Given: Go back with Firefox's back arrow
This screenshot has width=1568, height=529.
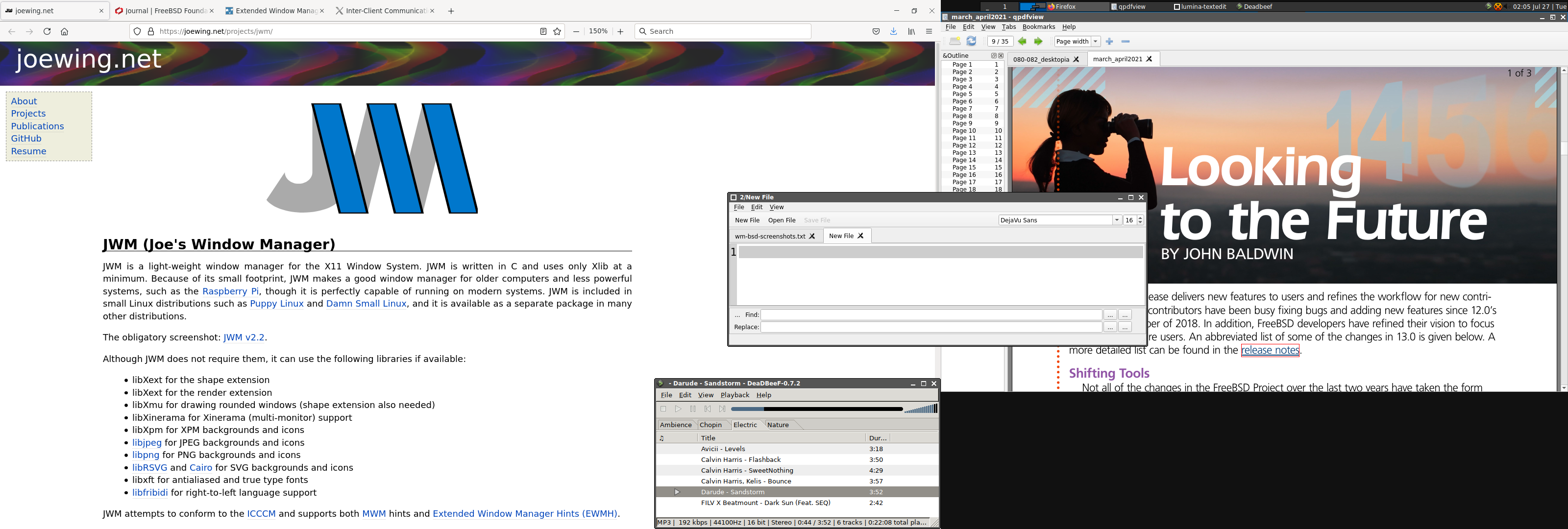Looking at the screenshot, I should [12, 32].
